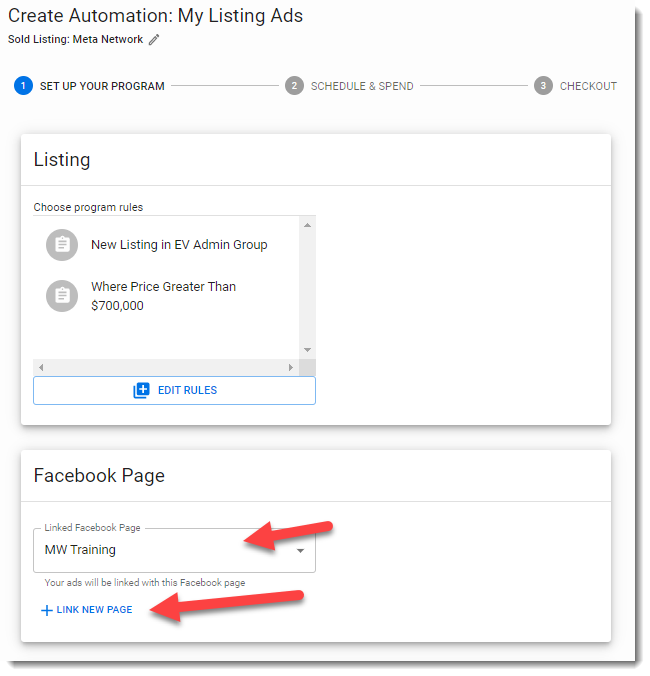Select the Where Price Greater Than $700,000 rule
The width and height of the screenshot is (650, 676).
pos(163,296)
